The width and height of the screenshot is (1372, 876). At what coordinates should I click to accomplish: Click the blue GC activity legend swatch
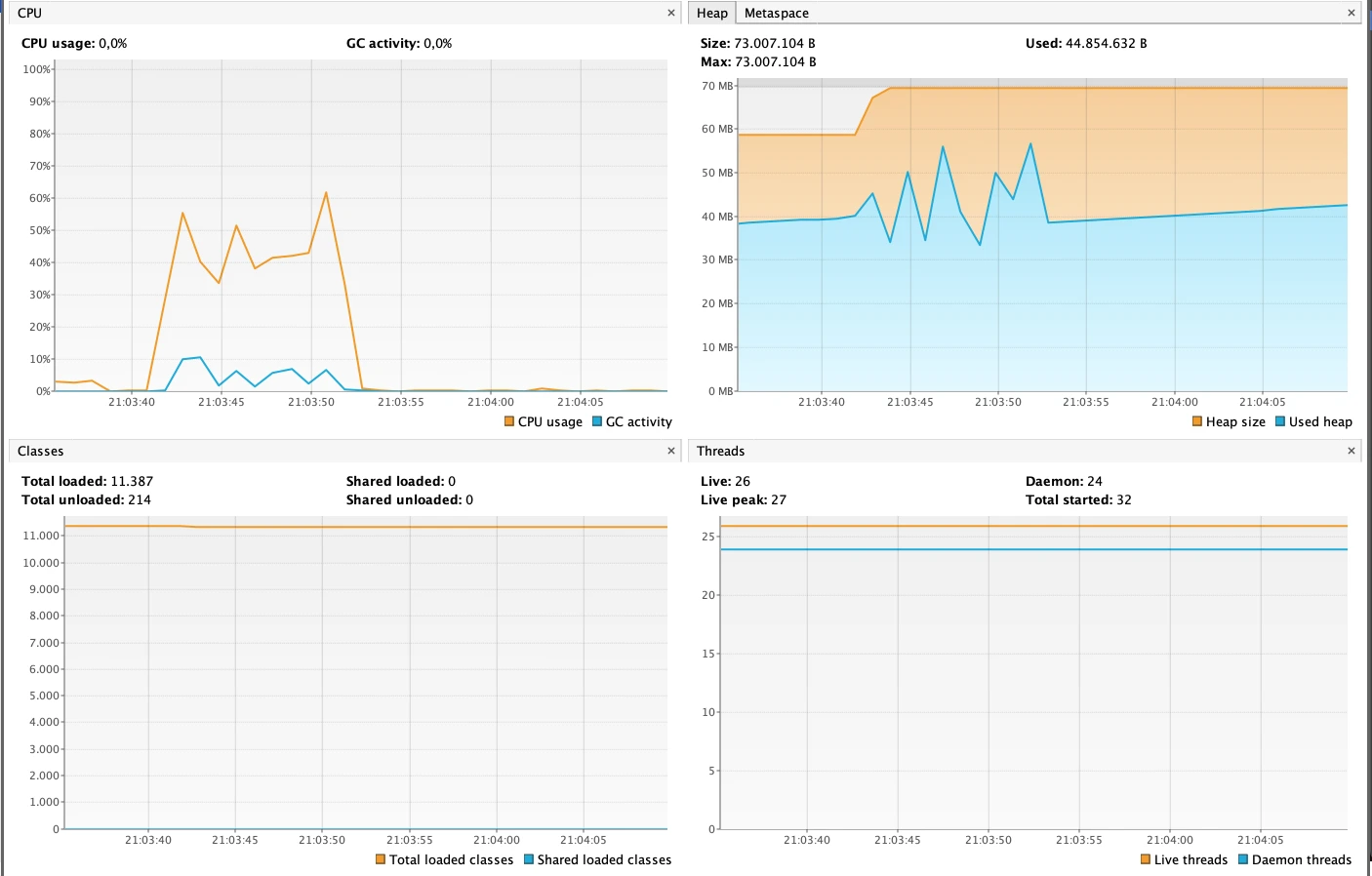597,421
